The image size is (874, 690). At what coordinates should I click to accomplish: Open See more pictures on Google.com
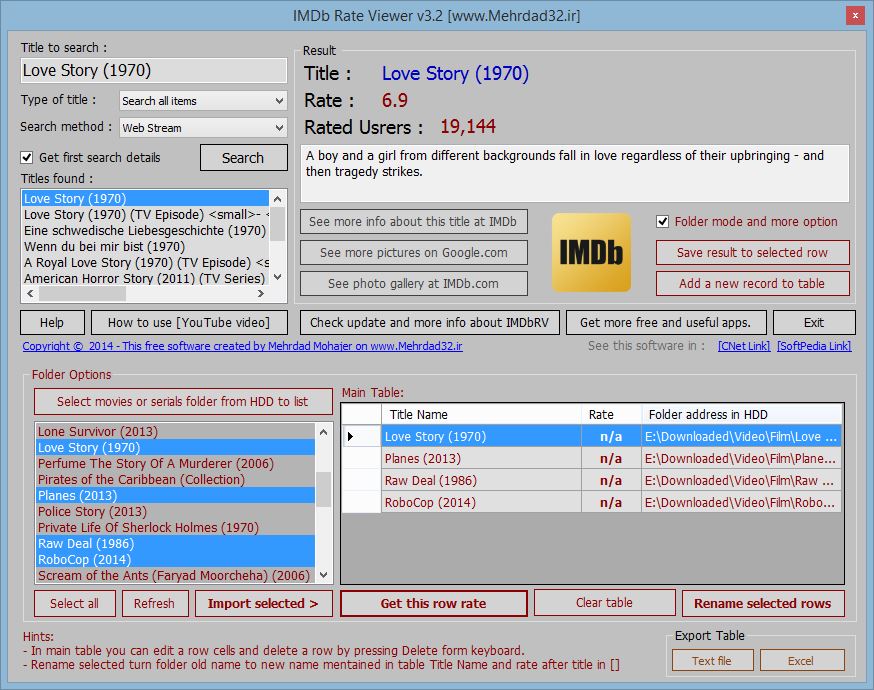(414, 252)
